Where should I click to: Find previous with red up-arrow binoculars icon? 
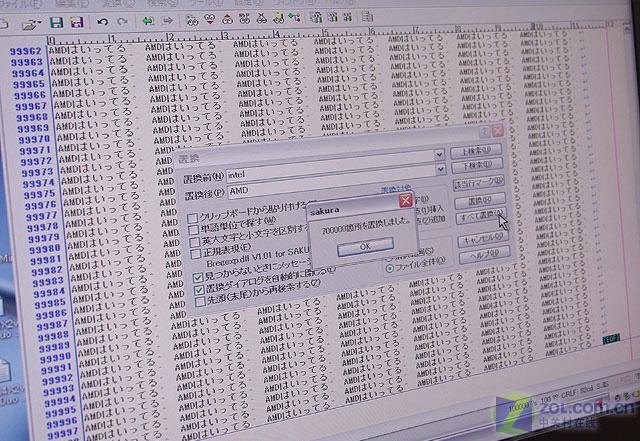227,19
